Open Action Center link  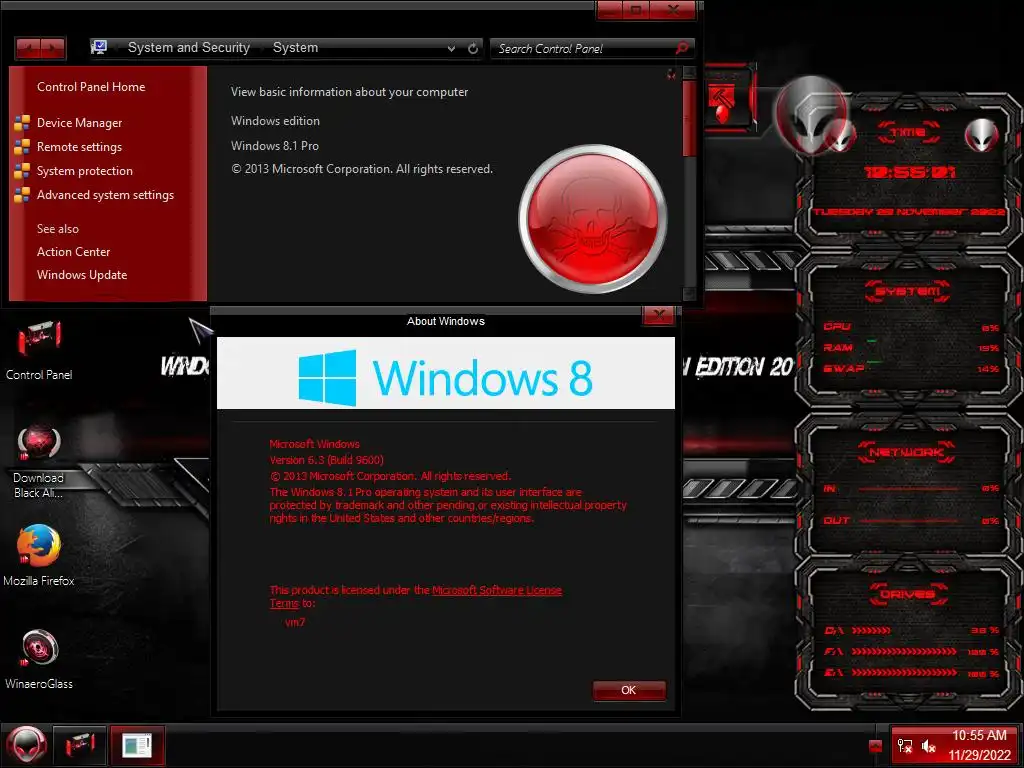[x=73, y=252]
